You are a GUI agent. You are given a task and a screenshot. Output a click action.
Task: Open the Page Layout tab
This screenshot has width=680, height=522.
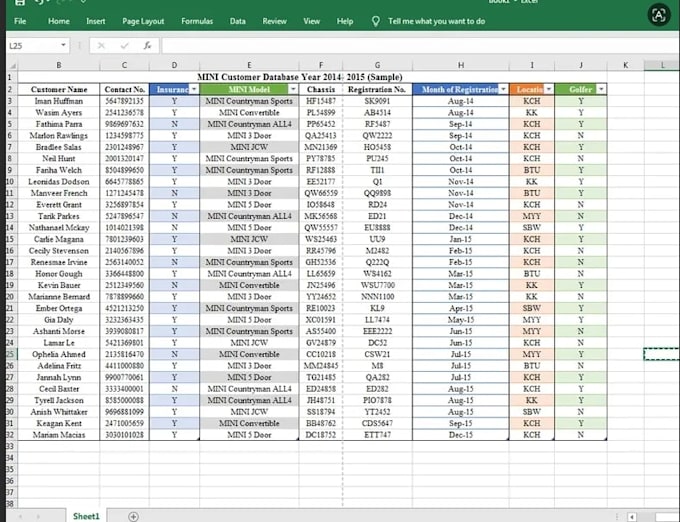pos(143,21)
